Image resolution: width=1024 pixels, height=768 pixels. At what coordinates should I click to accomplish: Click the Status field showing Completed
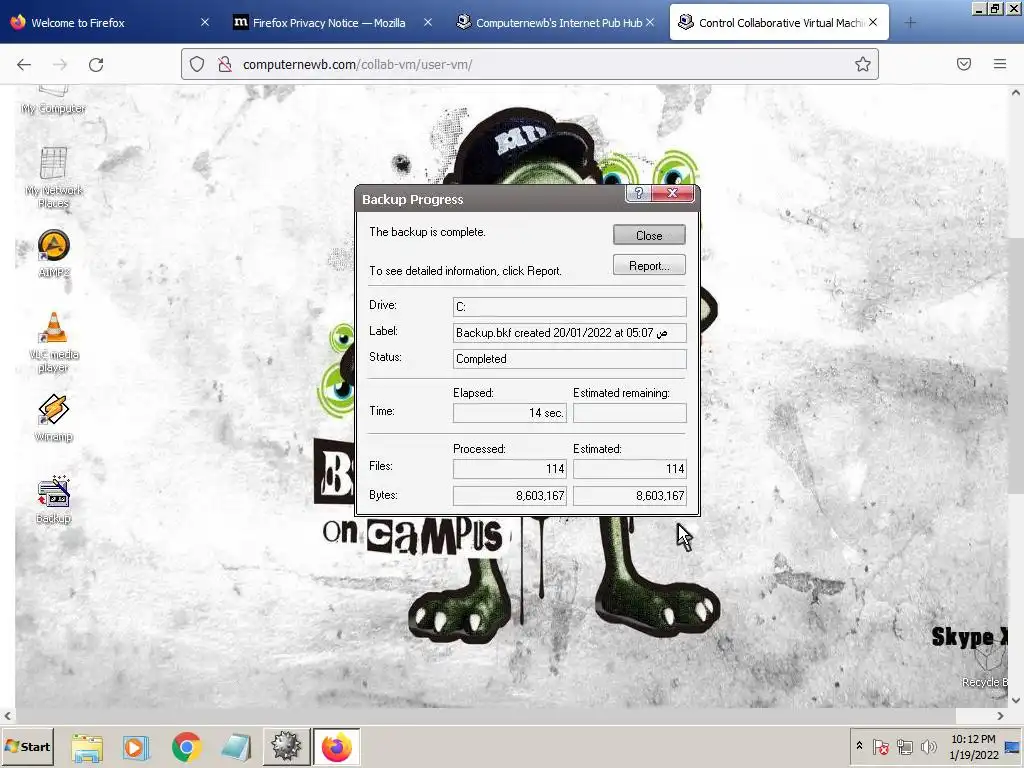coord(569,359)
